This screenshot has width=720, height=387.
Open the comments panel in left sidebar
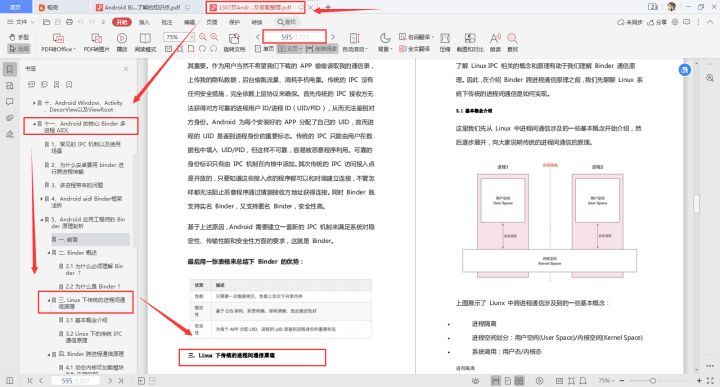point(10,102)
